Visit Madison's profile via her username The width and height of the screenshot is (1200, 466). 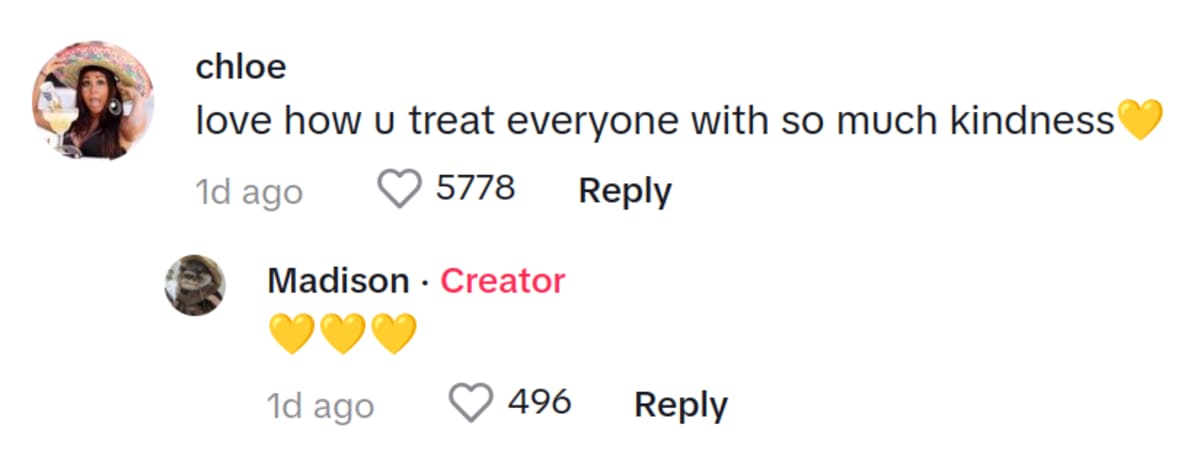pyautogui.click(x=338, y=281)
